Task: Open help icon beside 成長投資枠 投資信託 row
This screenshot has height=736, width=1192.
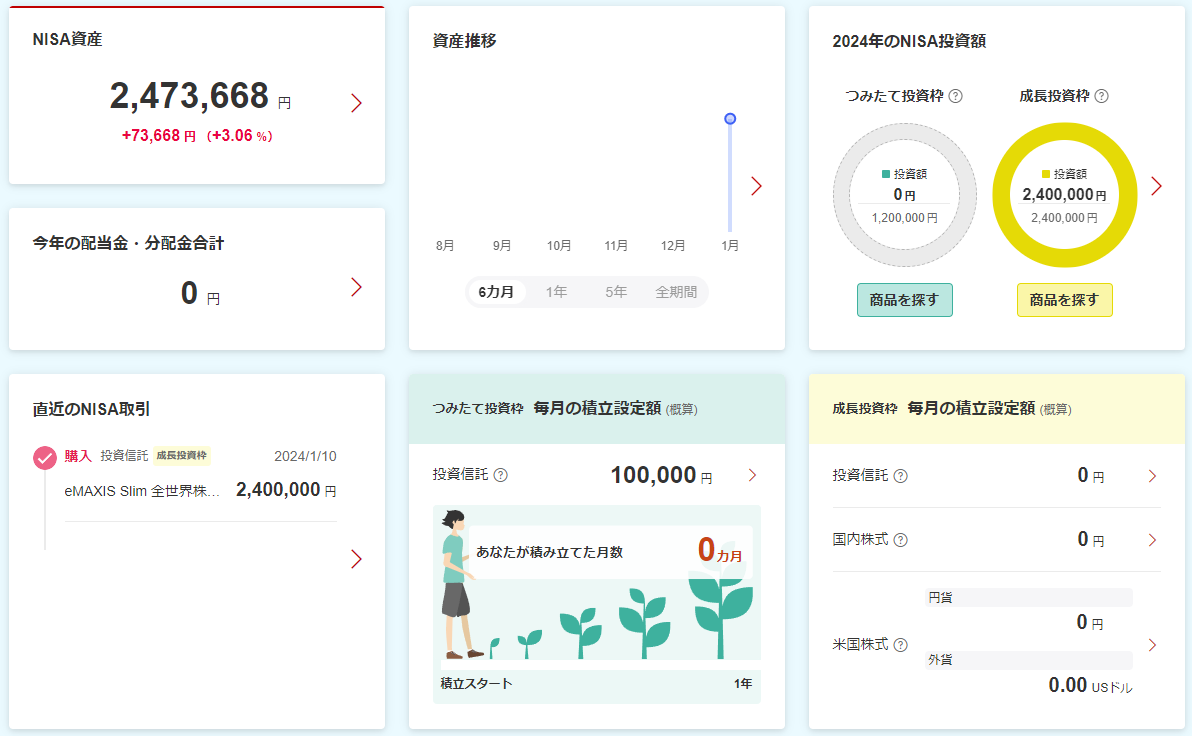Action: (900, 476)
